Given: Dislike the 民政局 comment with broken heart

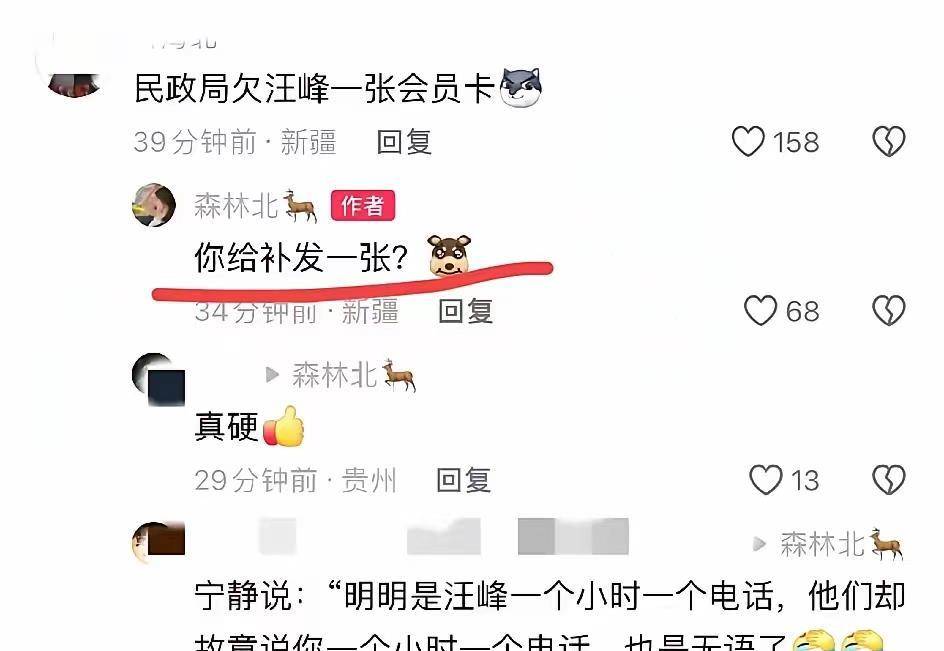Looking at the screenshot, I should pyautogui.click(x=889, y=142).
